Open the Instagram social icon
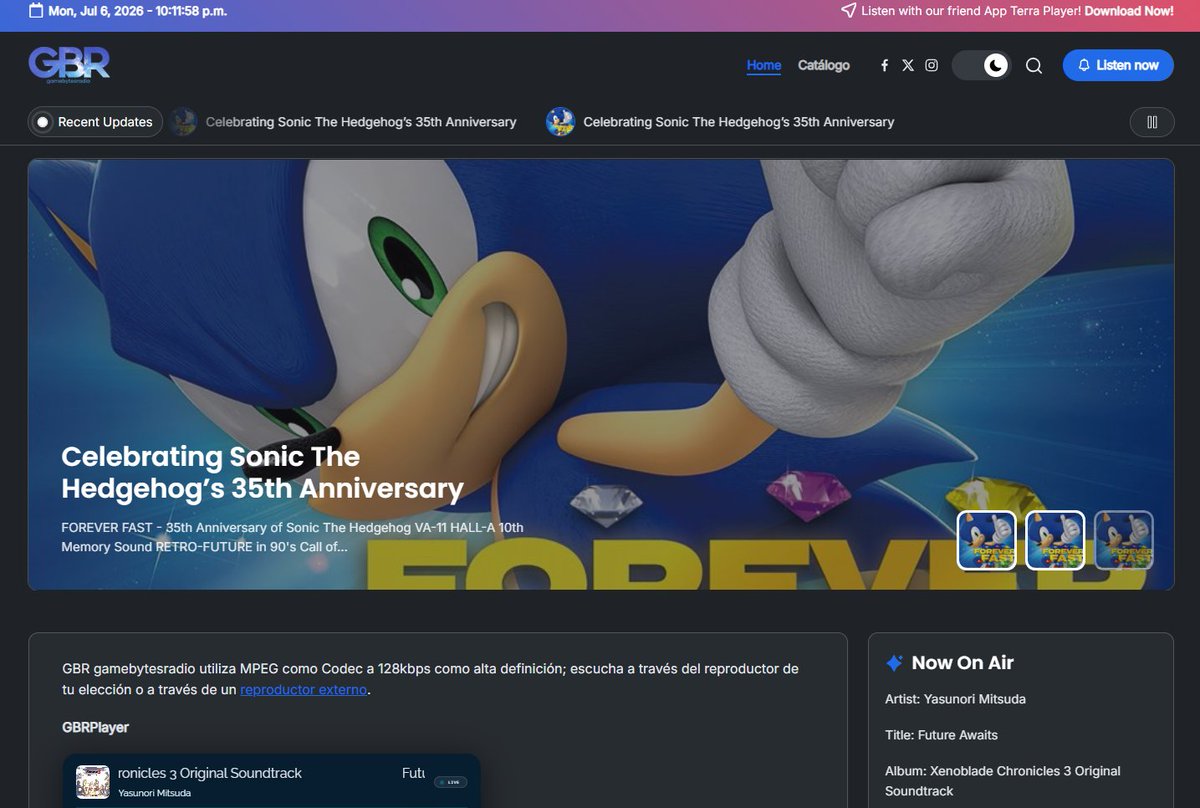The height and width of the screenshot is (808, 1200). pos(931,65)
